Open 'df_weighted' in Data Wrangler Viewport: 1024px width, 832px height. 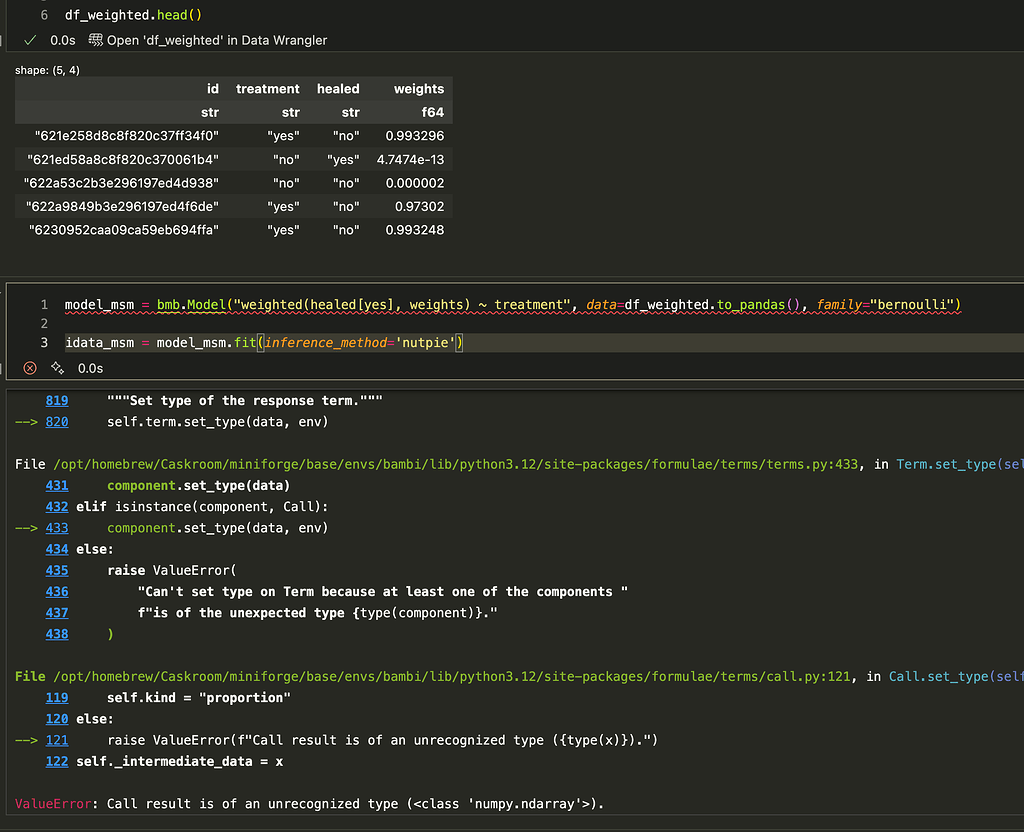coord(216,40)
